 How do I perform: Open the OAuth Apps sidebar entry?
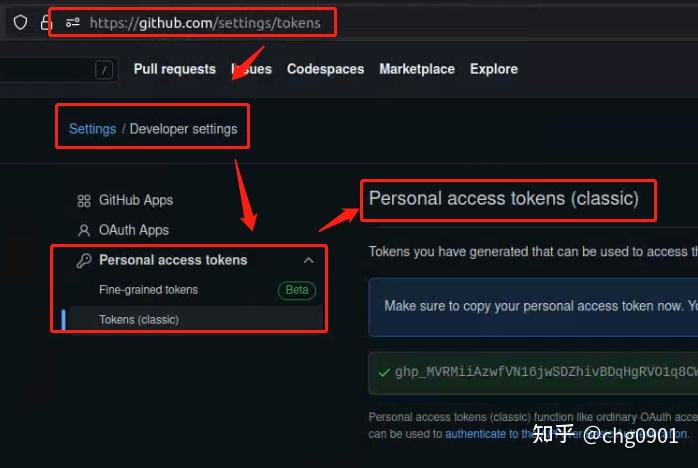coord(134,230)
